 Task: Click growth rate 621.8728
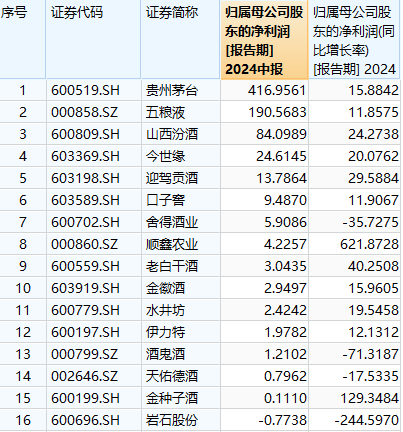coord(369,244)
